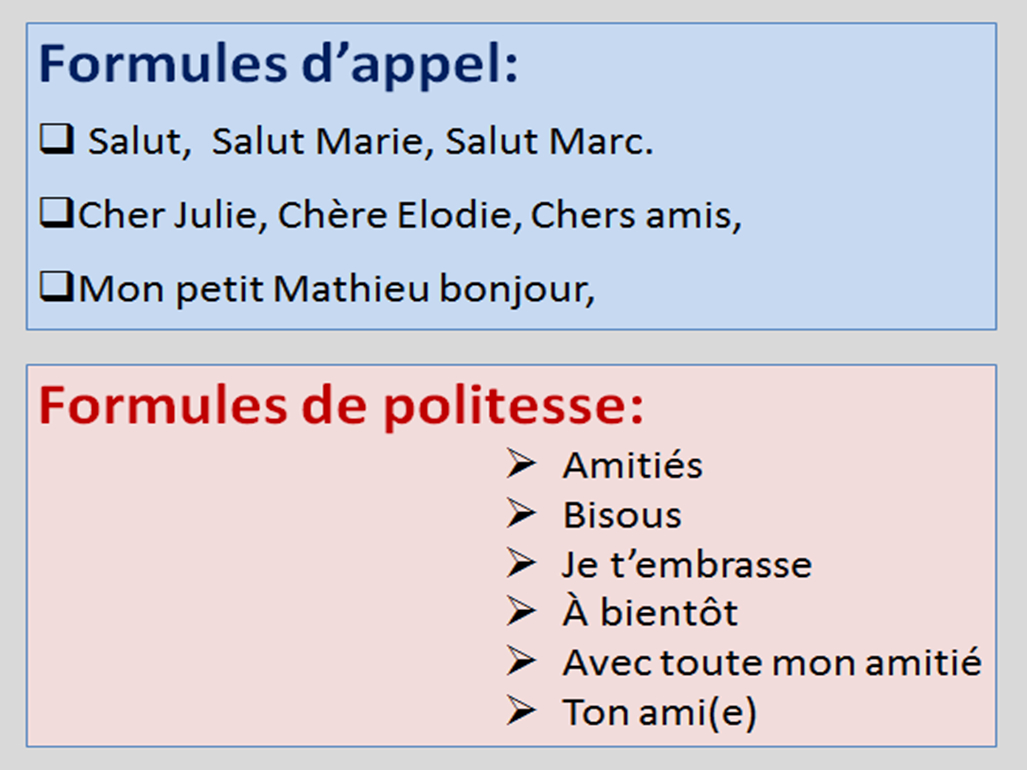This screenshot has width=1027, height=770.
Task: Click the word 'Bisous'
Action: (622, 515)
